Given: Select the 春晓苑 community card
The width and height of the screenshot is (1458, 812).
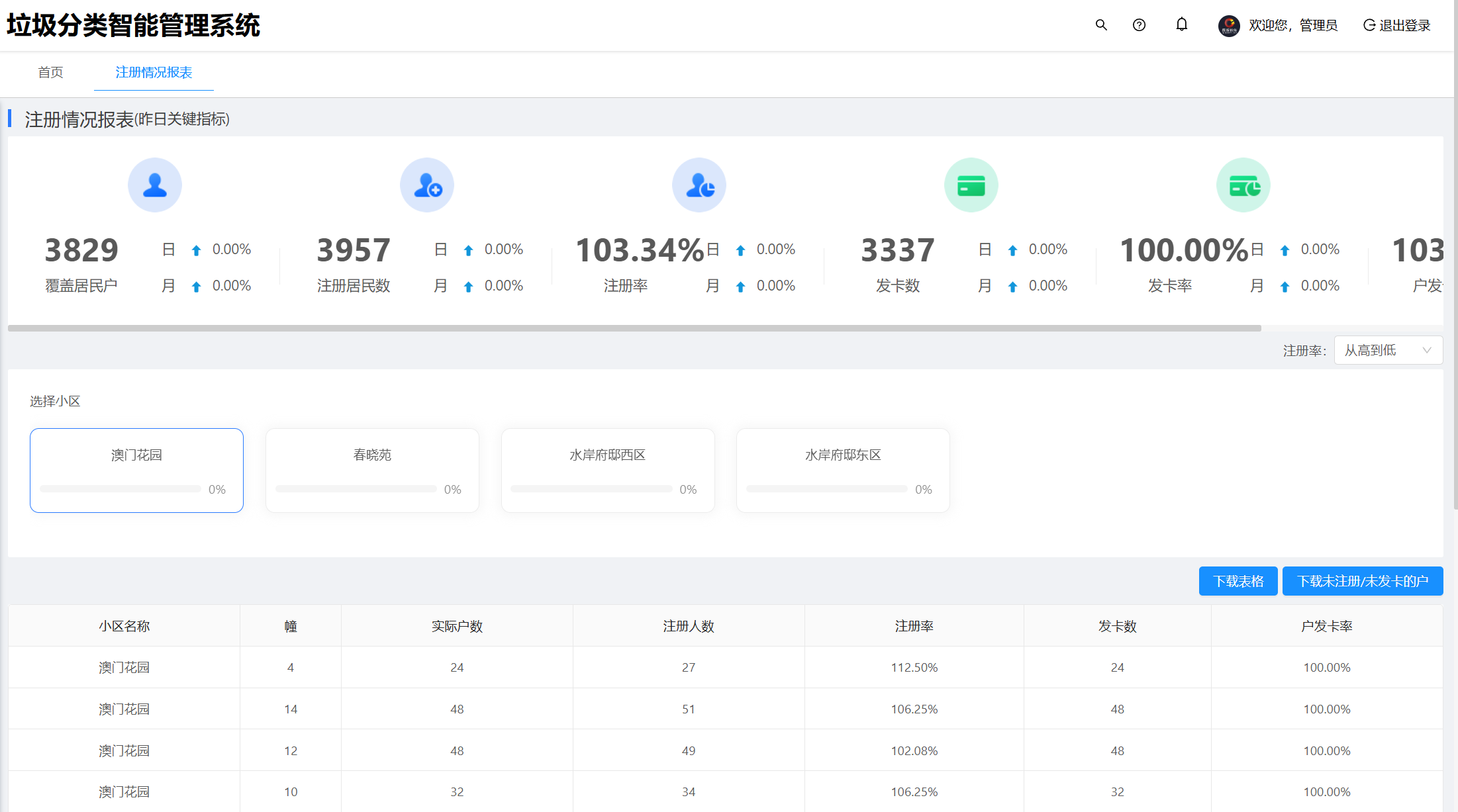Looking at the screenshot, I should pos(372,471).
